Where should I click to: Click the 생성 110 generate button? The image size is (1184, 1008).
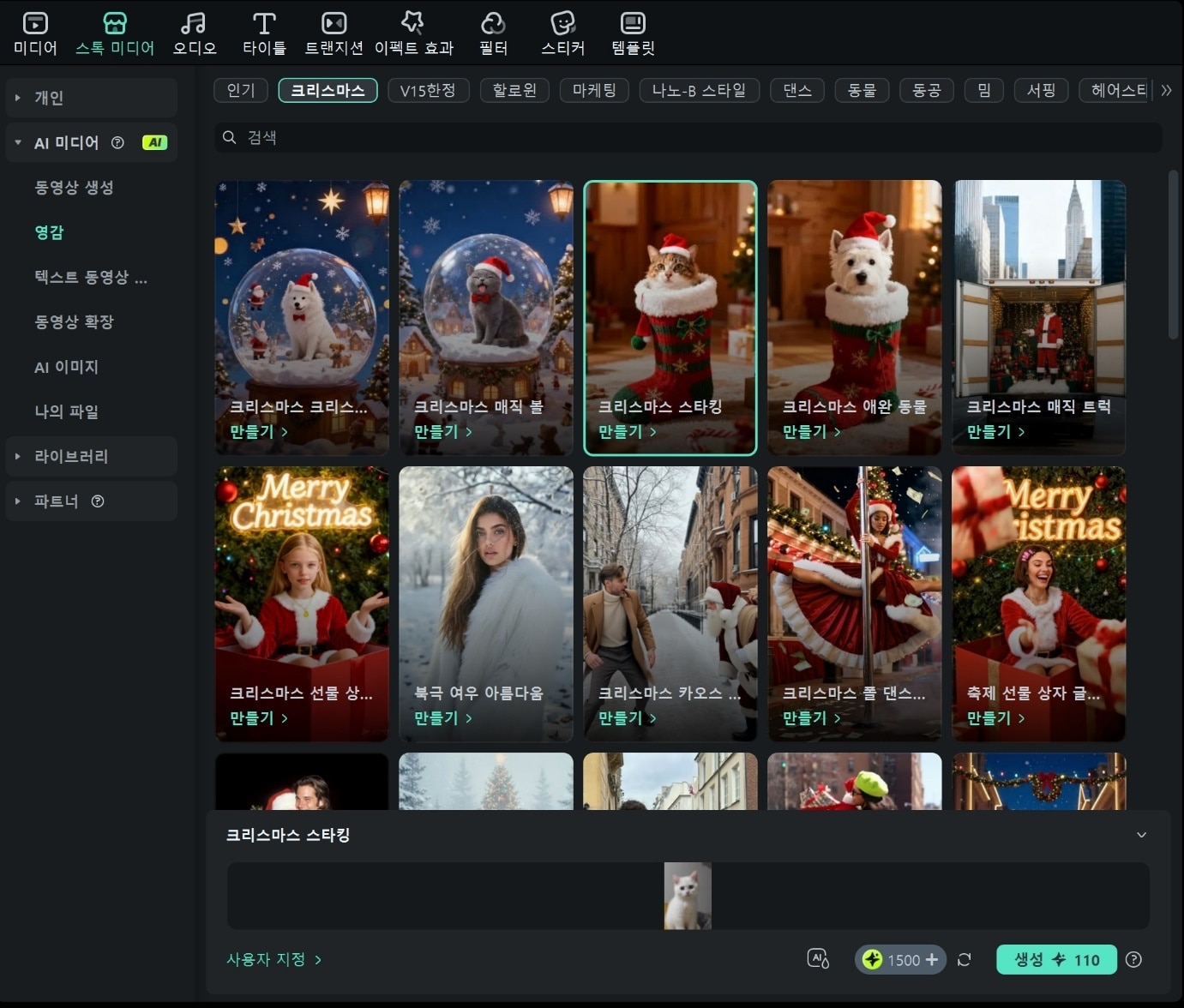tap(1056, 960)
